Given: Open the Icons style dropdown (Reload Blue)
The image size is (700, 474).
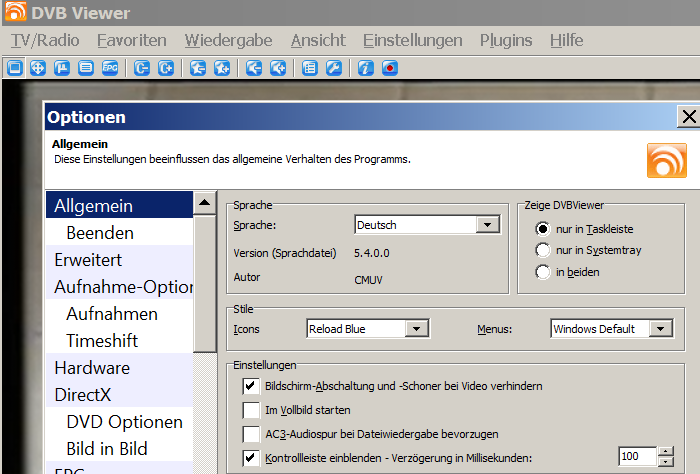Looking at the screenshot, I should coord(368,329).
